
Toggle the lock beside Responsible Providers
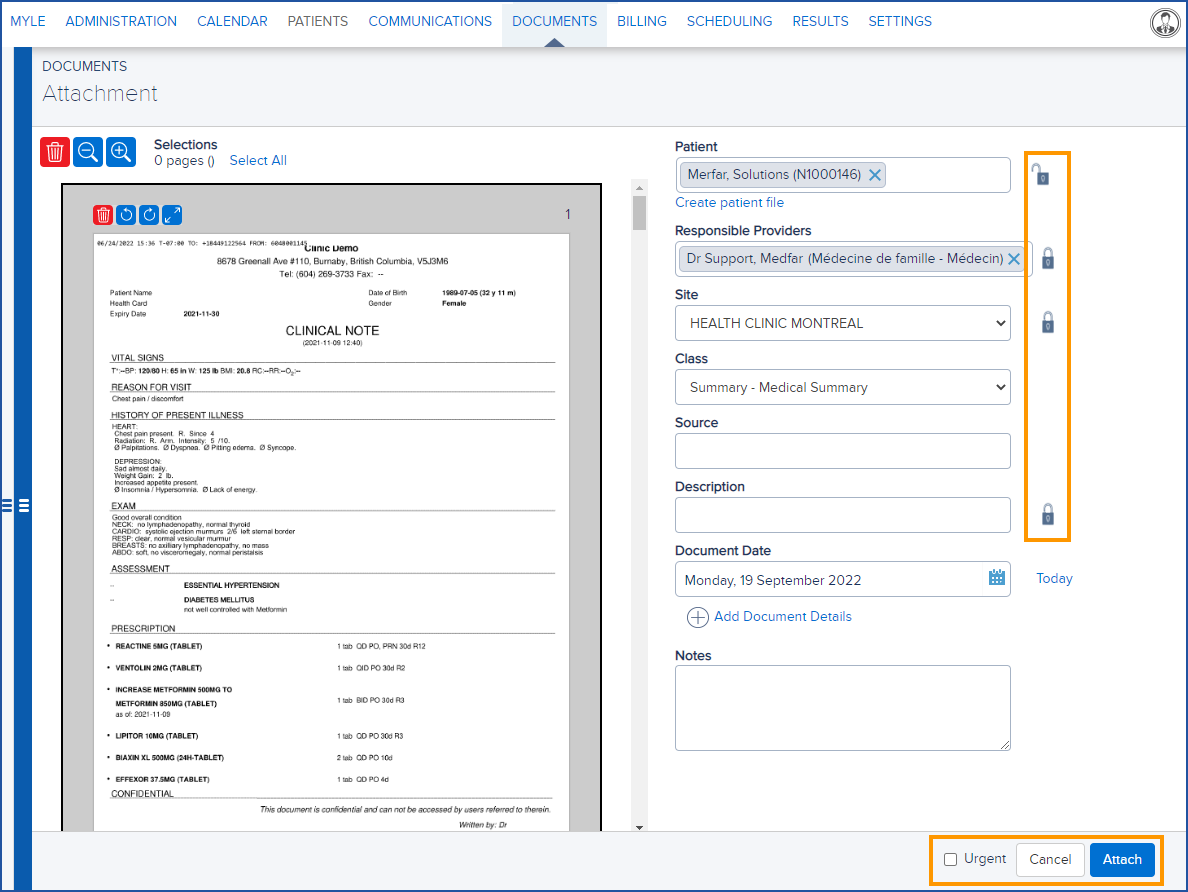pyautogui.click(x=1047, y=258)
